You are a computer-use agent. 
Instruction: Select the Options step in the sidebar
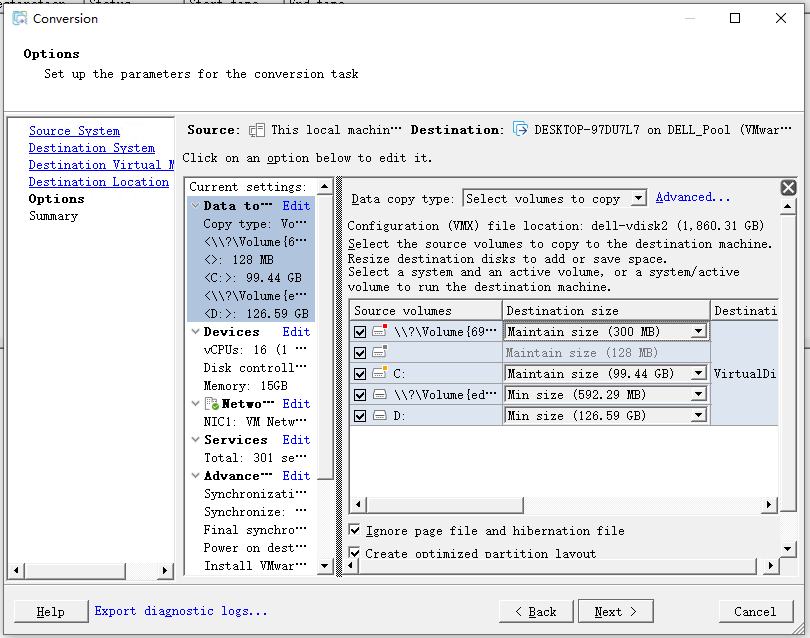[56, 199]
